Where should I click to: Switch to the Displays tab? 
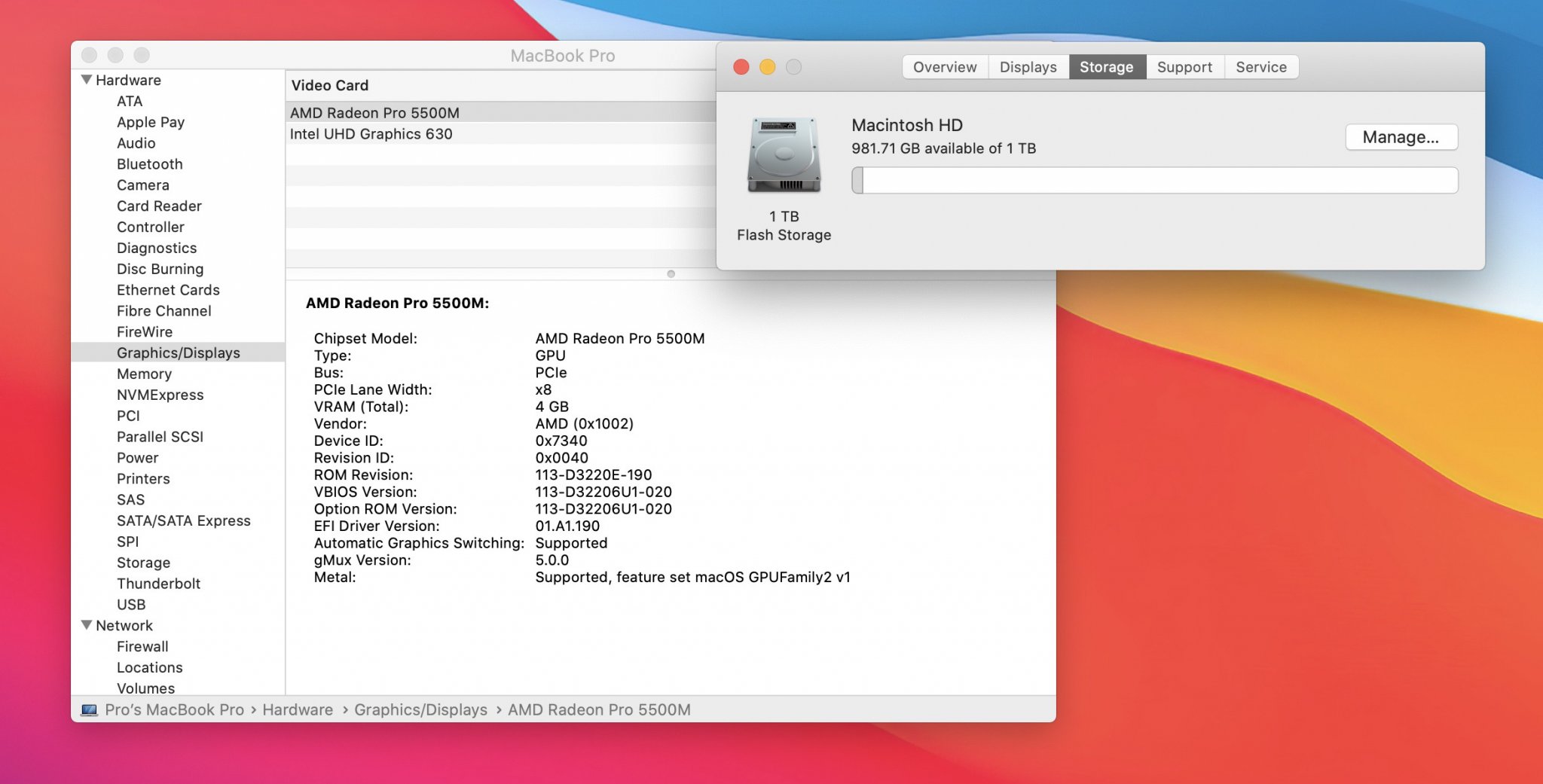(1028, 67)
